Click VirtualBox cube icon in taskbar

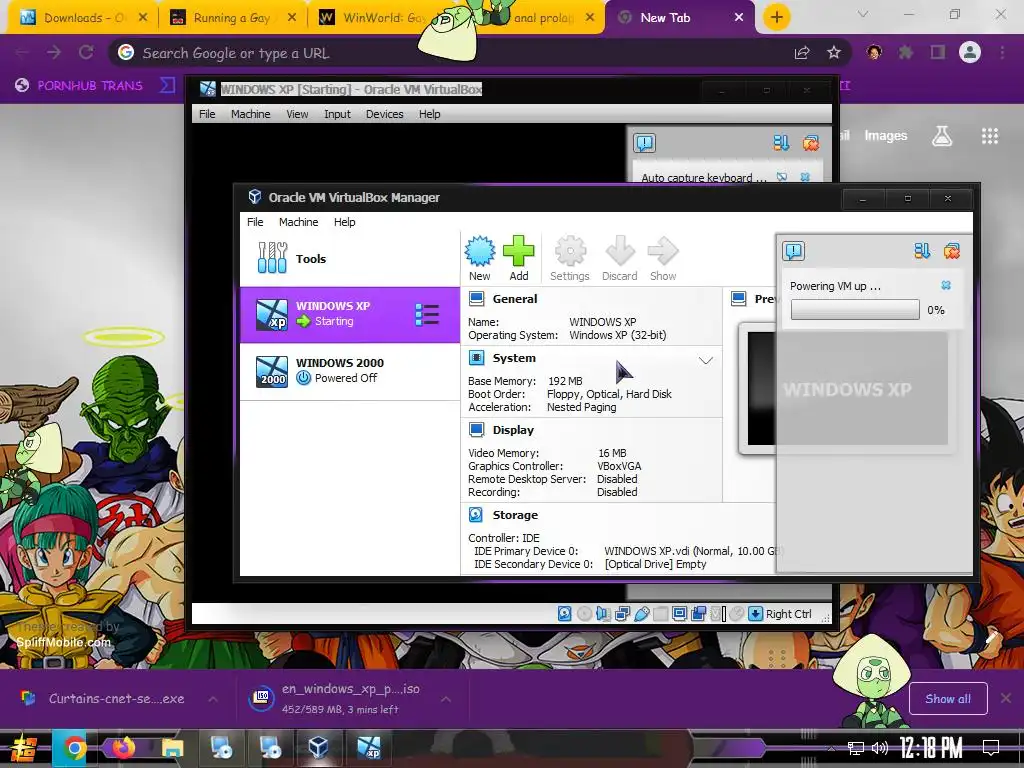click(x=318, y=747)
